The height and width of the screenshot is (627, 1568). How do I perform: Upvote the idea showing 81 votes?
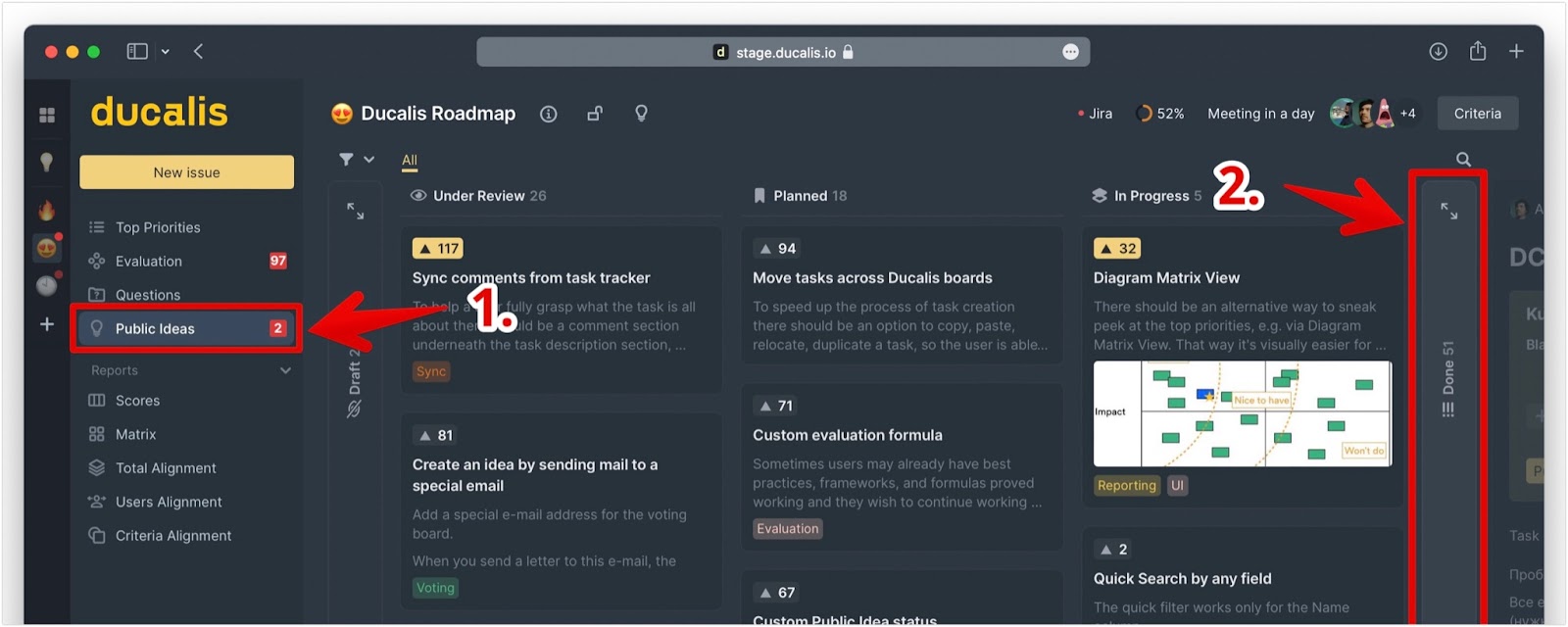tap(435, 435)
